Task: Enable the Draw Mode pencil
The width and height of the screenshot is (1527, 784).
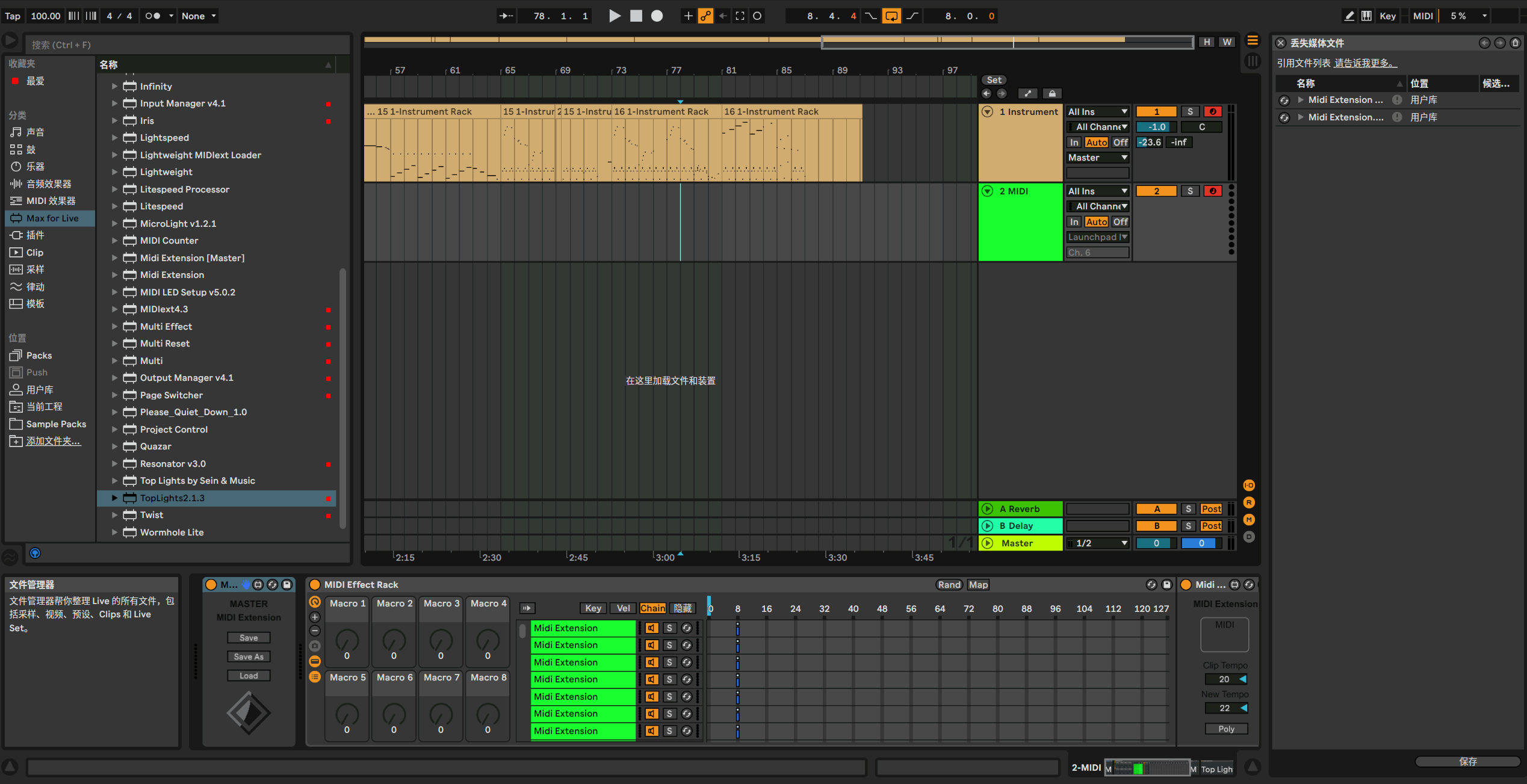Action: click(1349, 16)
